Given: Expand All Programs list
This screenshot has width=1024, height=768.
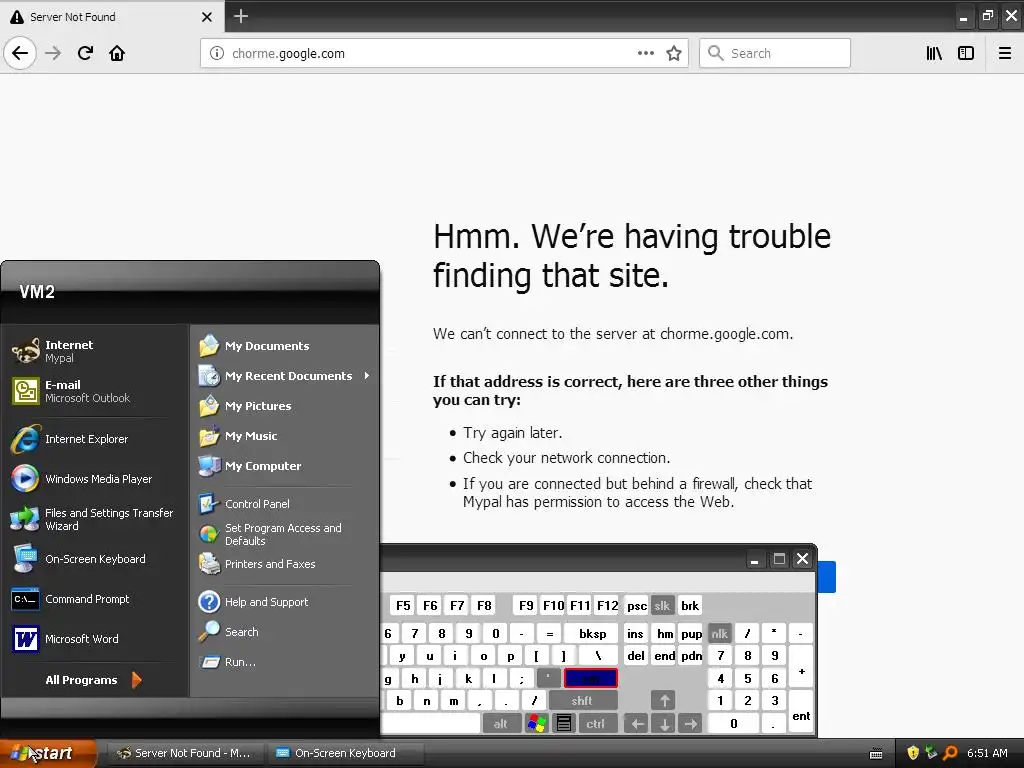Looking at the screenshot, I should coord(93,680).
